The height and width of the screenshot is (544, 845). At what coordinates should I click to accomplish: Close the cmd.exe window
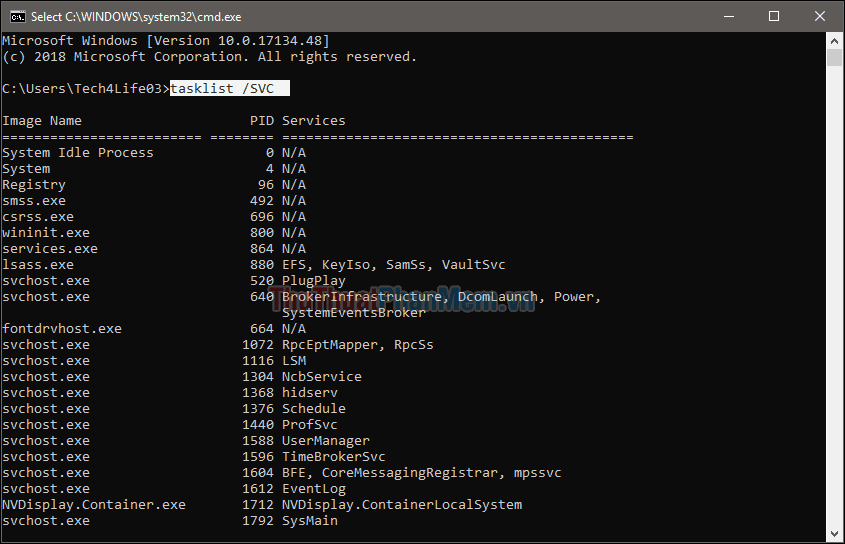819,16
